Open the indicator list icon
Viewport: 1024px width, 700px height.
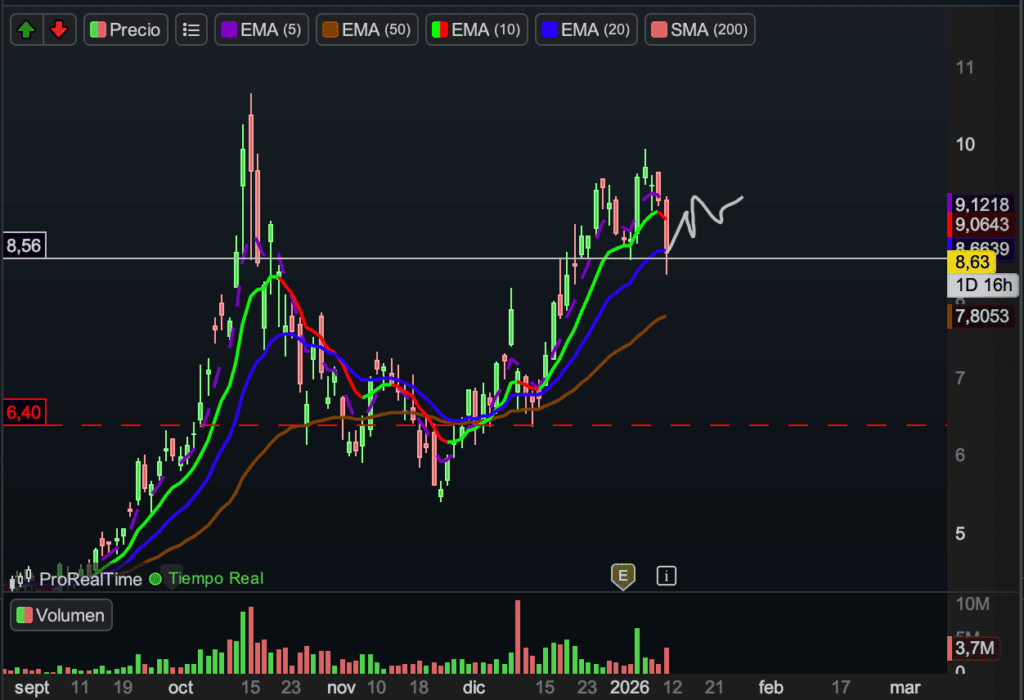[191, 30]
